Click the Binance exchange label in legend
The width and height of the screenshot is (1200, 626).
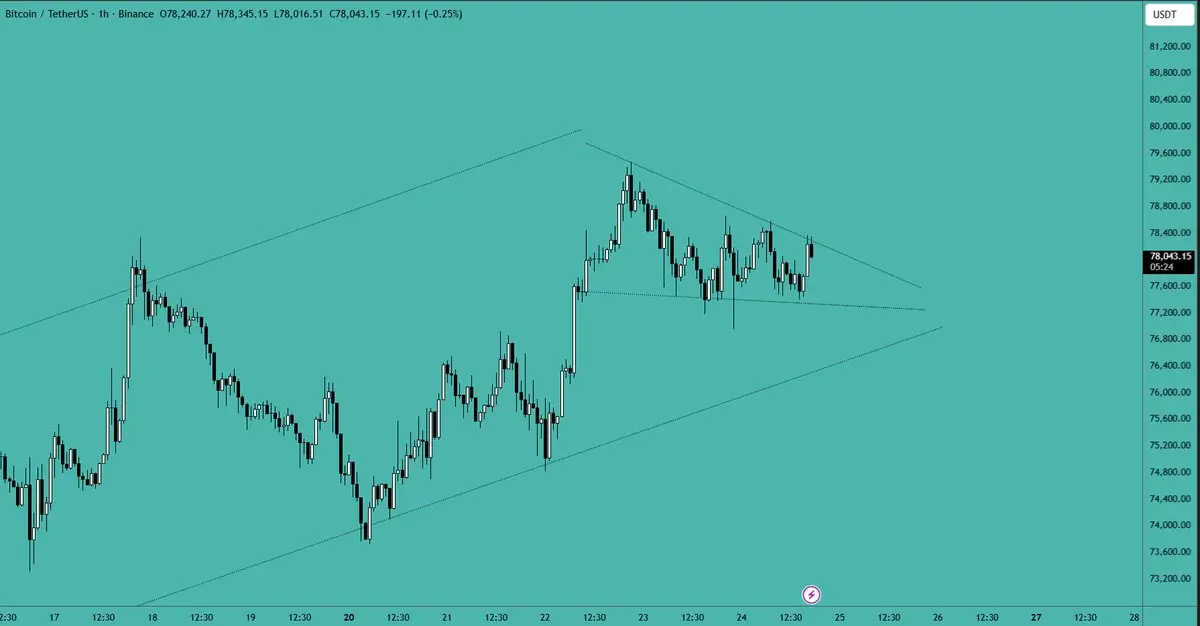pos(137,14)
